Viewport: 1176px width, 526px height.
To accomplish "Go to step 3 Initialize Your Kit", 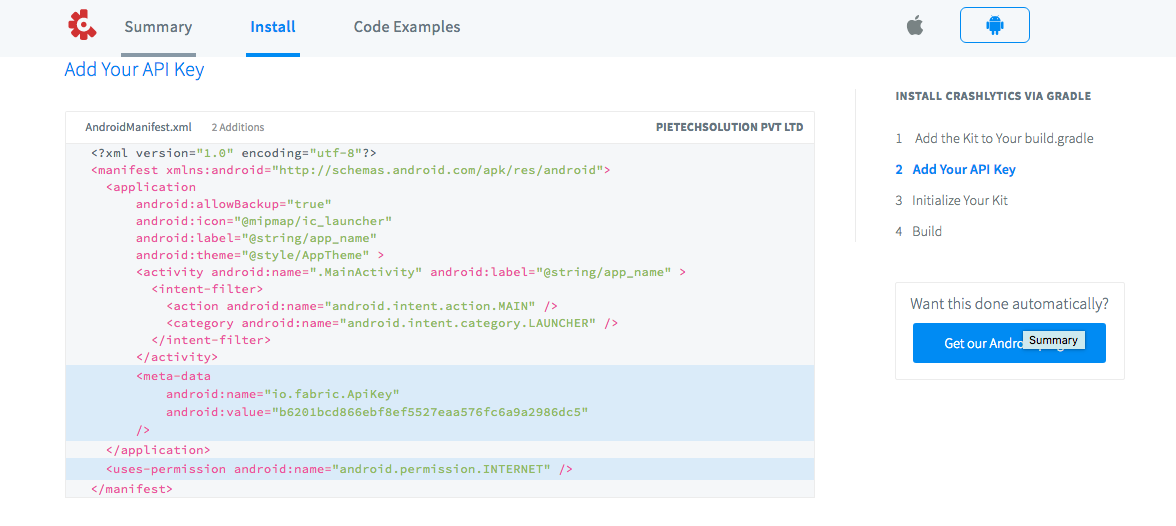I will tap(952, 200).
